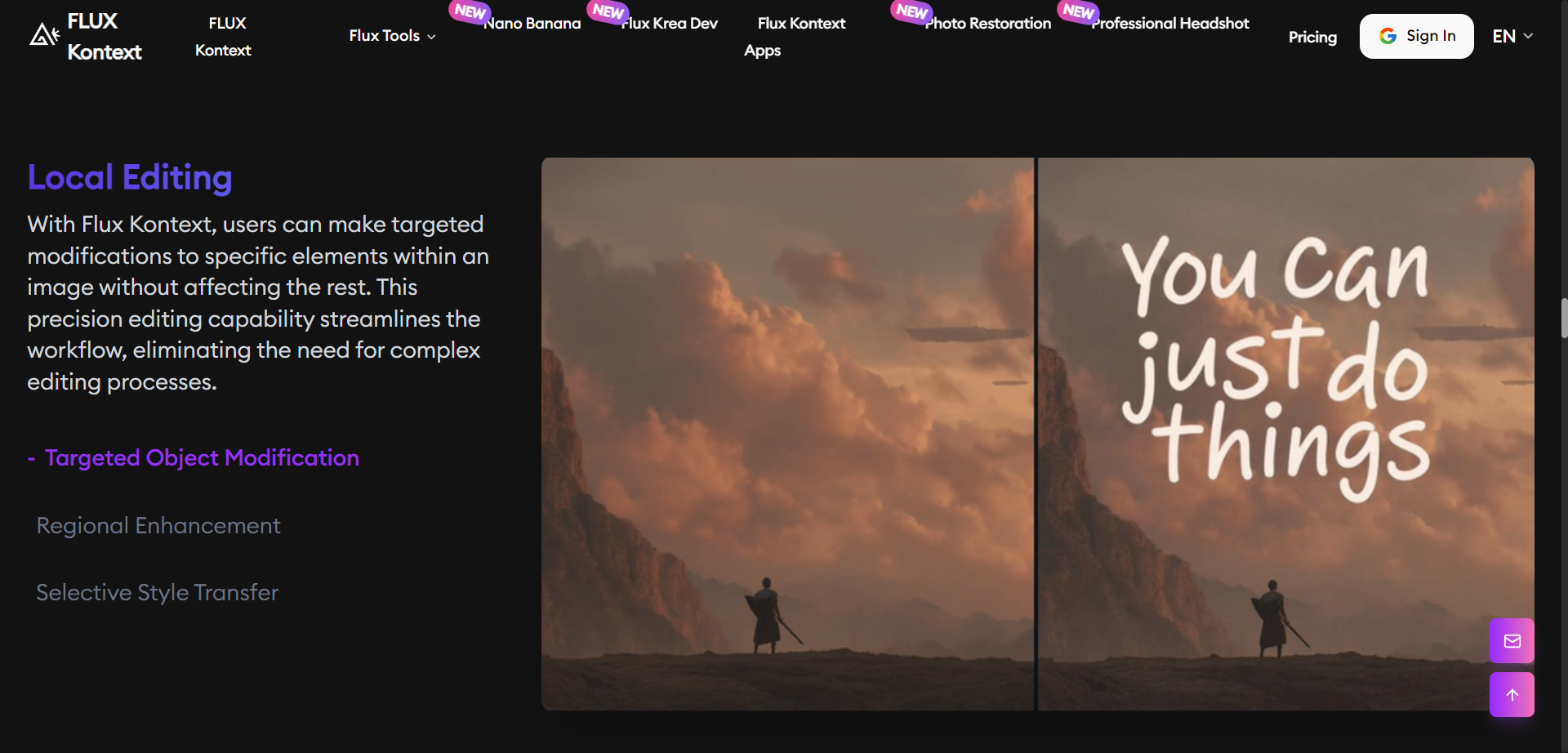
Task: Click the edited image with handwritten text
Action: click(1286, 434)
